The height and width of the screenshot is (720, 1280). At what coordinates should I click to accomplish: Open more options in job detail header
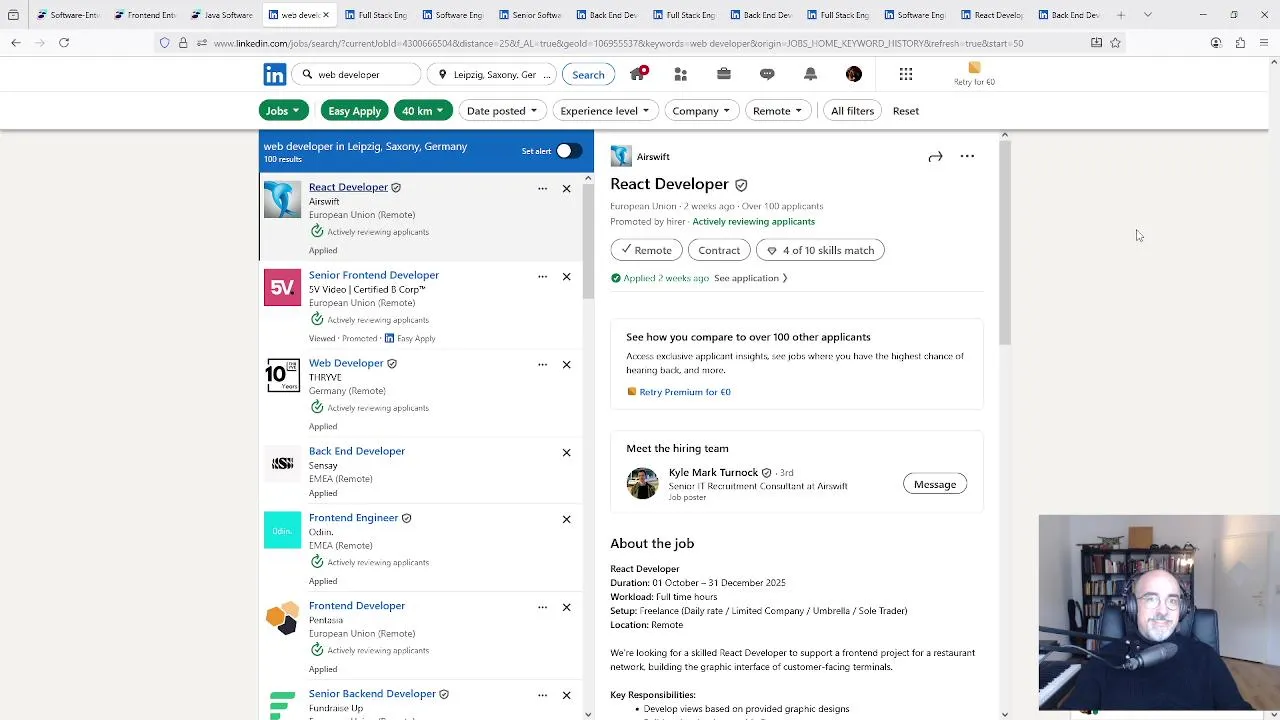pyautogui.click(x=967, y=156)
